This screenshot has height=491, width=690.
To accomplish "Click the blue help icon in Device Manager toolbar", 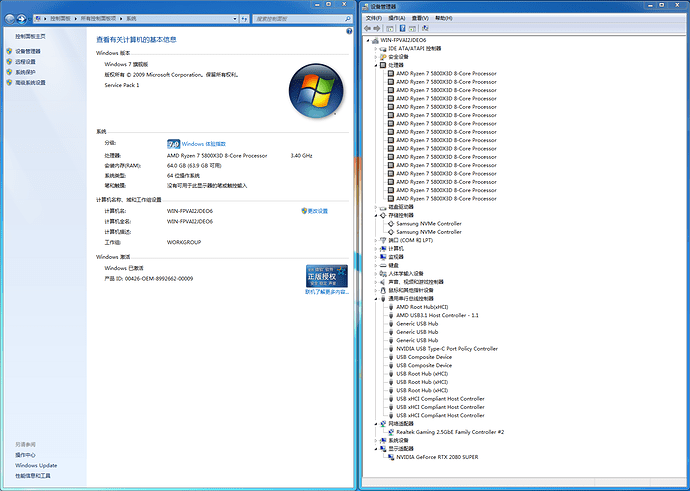I will (402, 28).
